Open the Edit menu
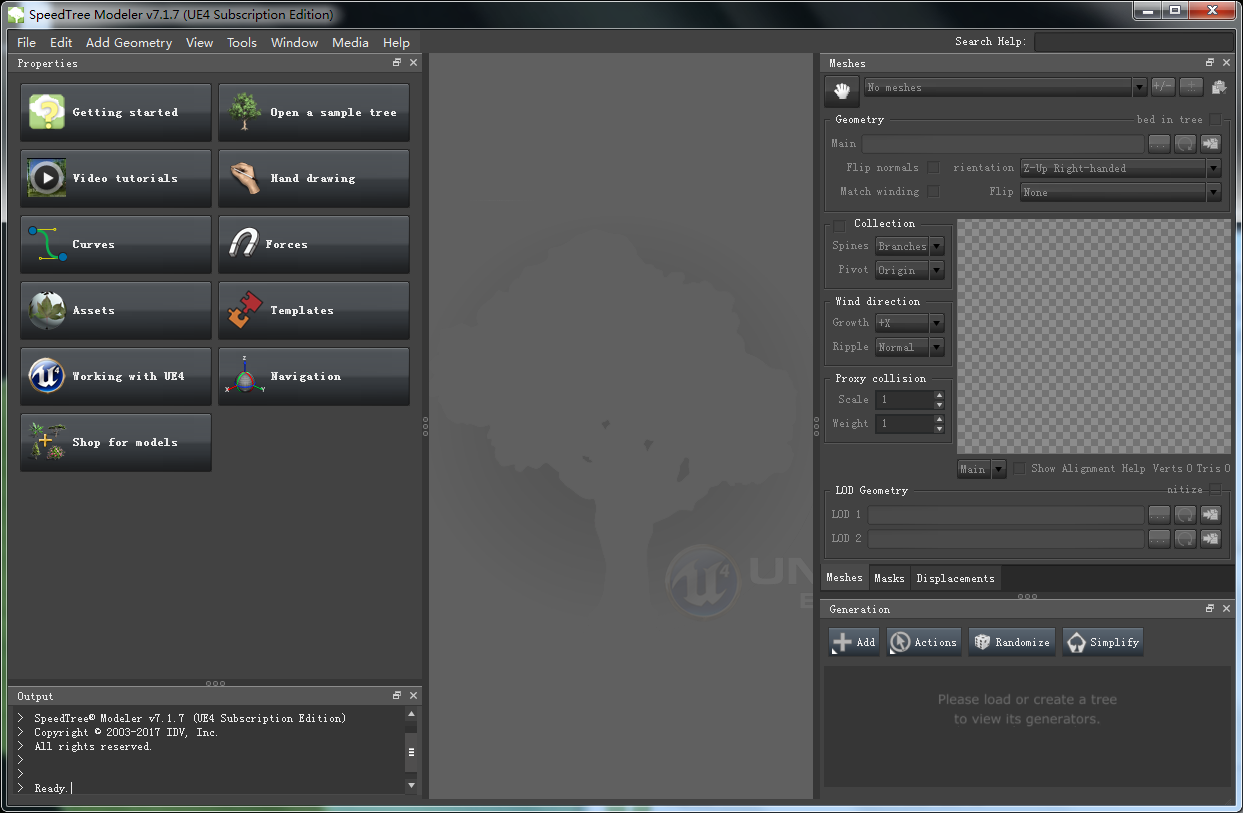The height and width of the screenshot is (813, 1243). [61, 43]
